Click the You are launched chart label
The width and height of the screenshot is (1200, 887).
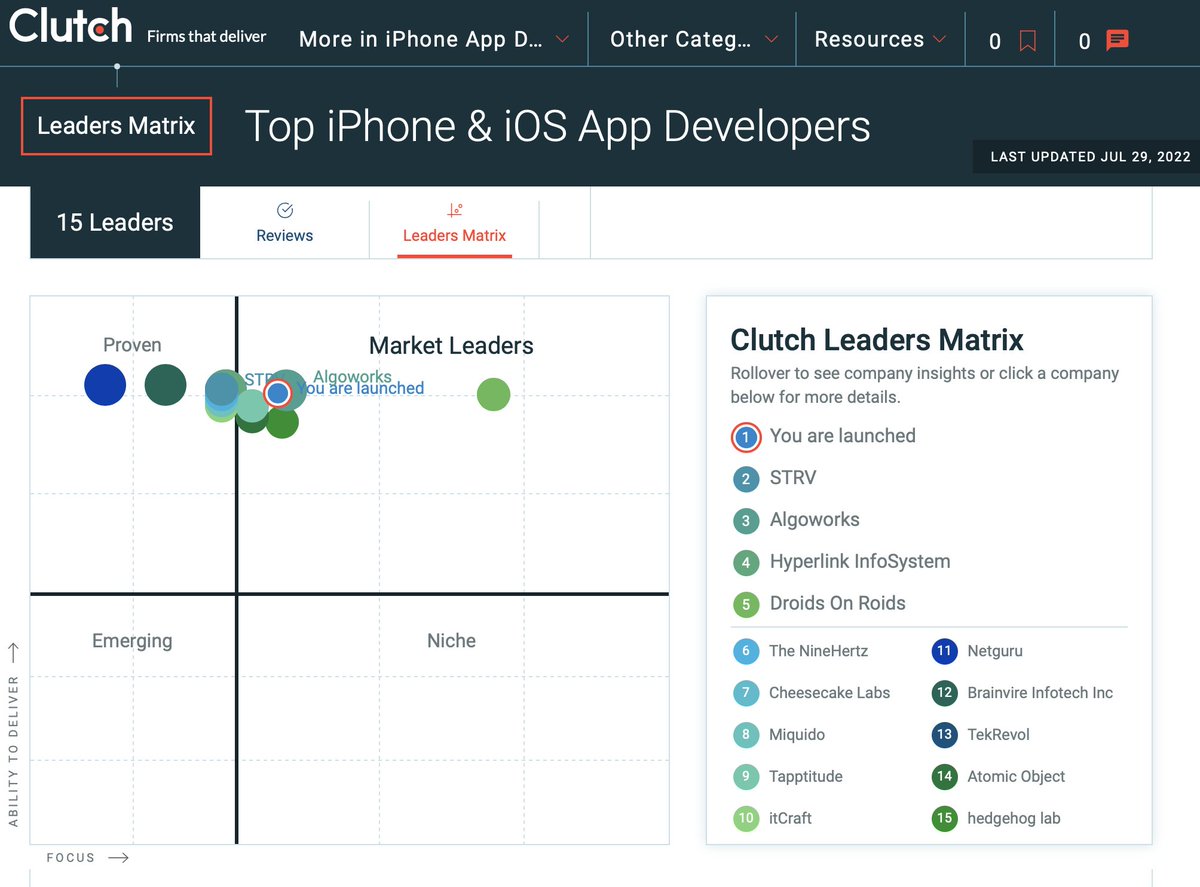(x=360, y=388)
